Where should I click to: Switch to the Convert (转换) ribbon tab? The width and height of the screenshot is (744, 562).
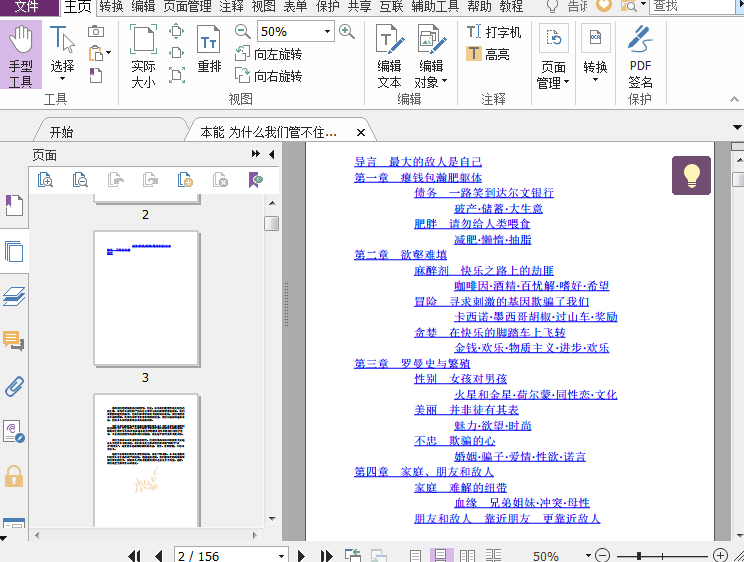[112, 6]
